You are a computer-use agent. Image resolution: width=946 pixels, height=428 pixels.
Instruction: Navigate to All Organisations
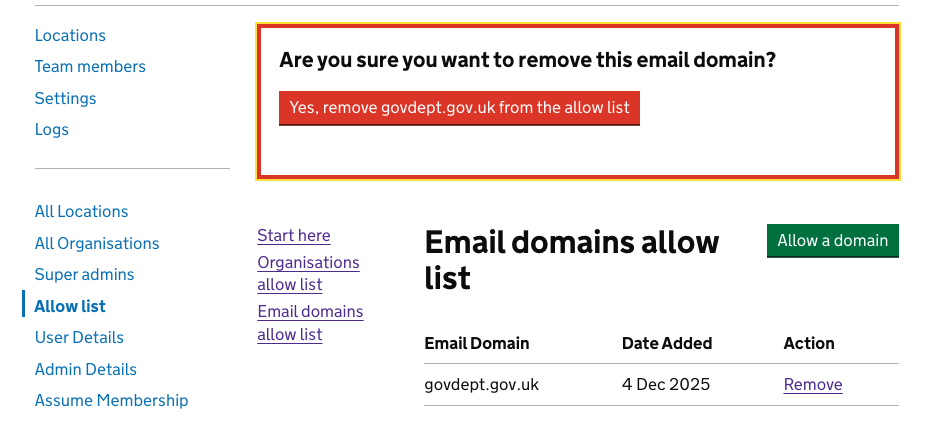pos(97,243)
